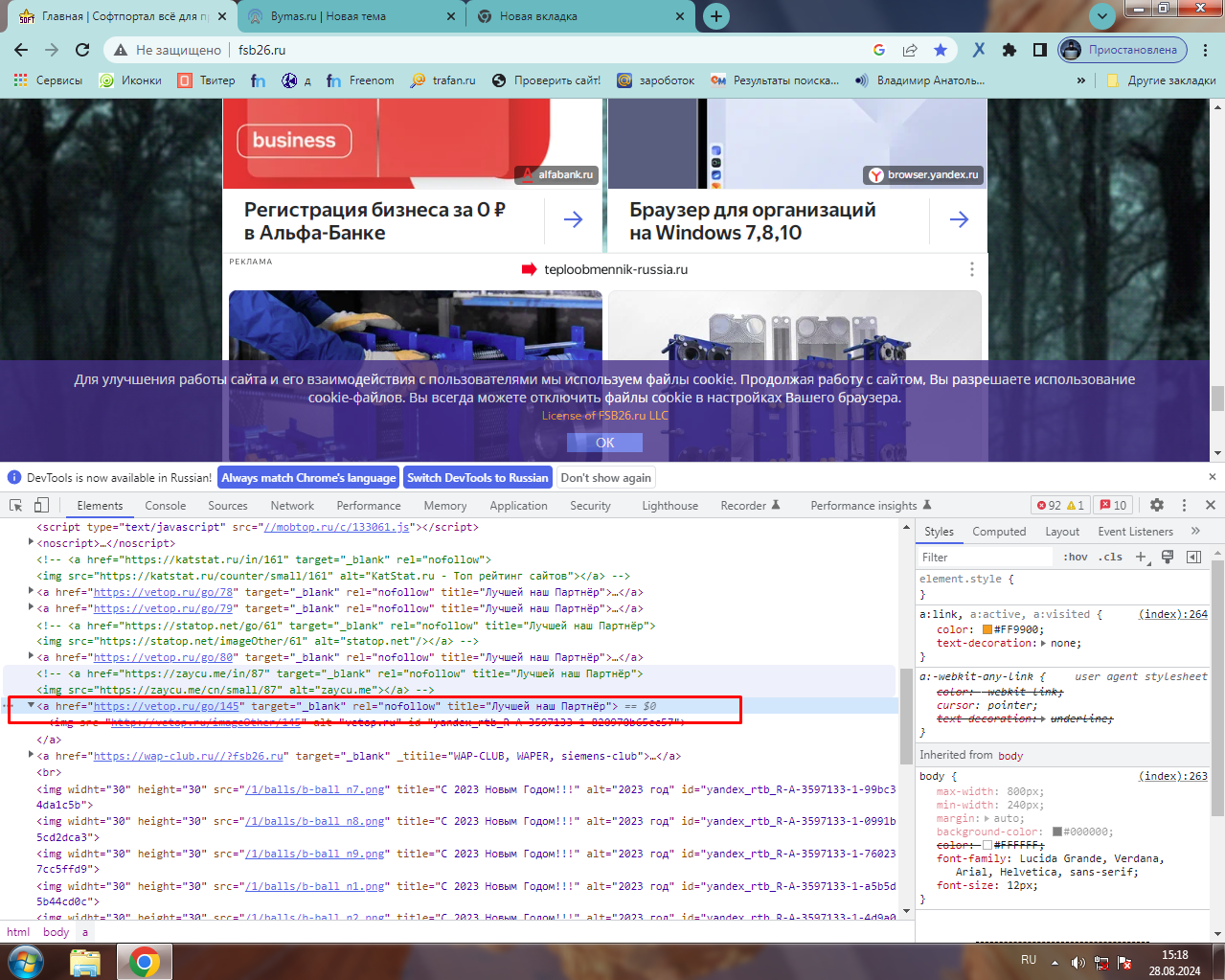Open DevTools three-dot customize menu

1184,505
